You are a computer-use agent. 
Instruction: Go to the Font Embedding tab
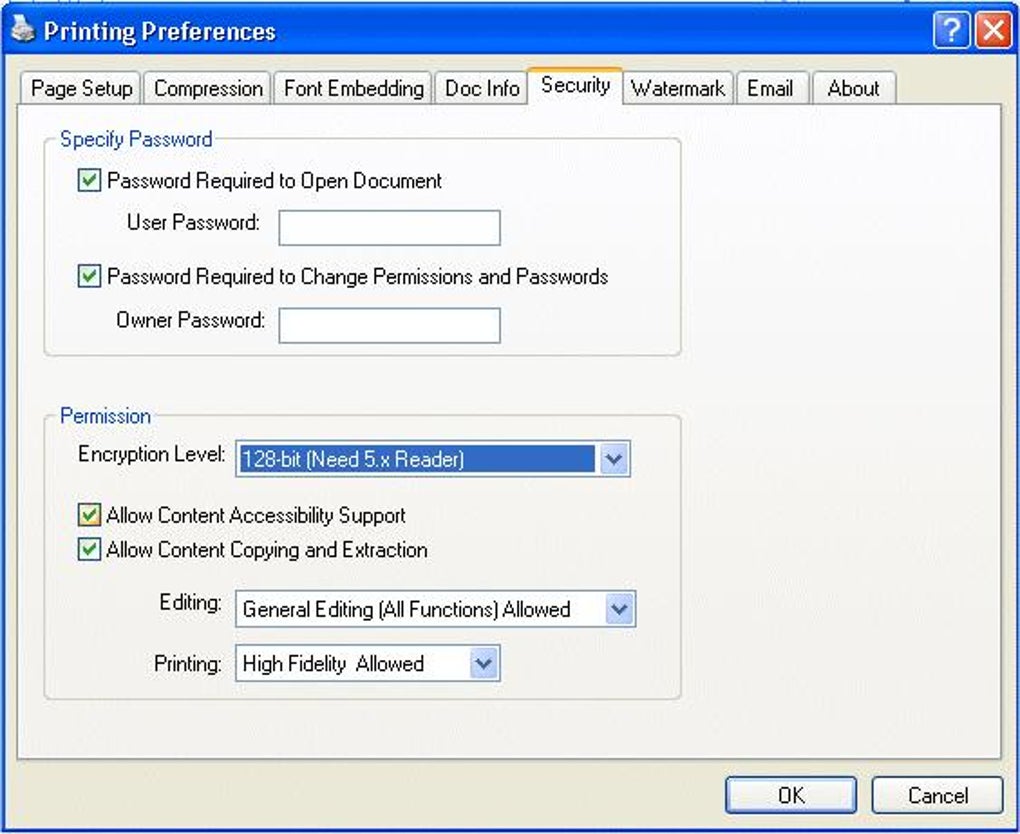[353, 89]
